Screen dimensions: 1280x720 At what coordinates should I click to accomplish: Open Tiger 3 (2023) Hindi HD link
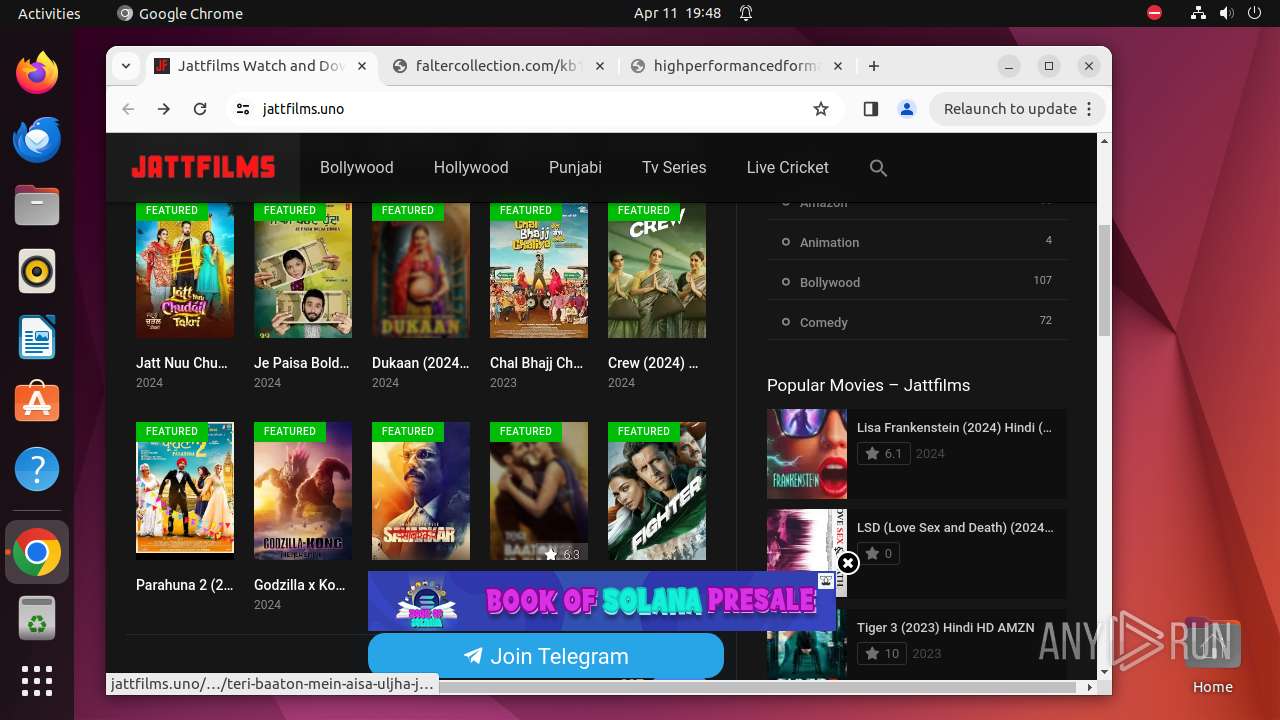pyautogui.click(x=946, y=627)
